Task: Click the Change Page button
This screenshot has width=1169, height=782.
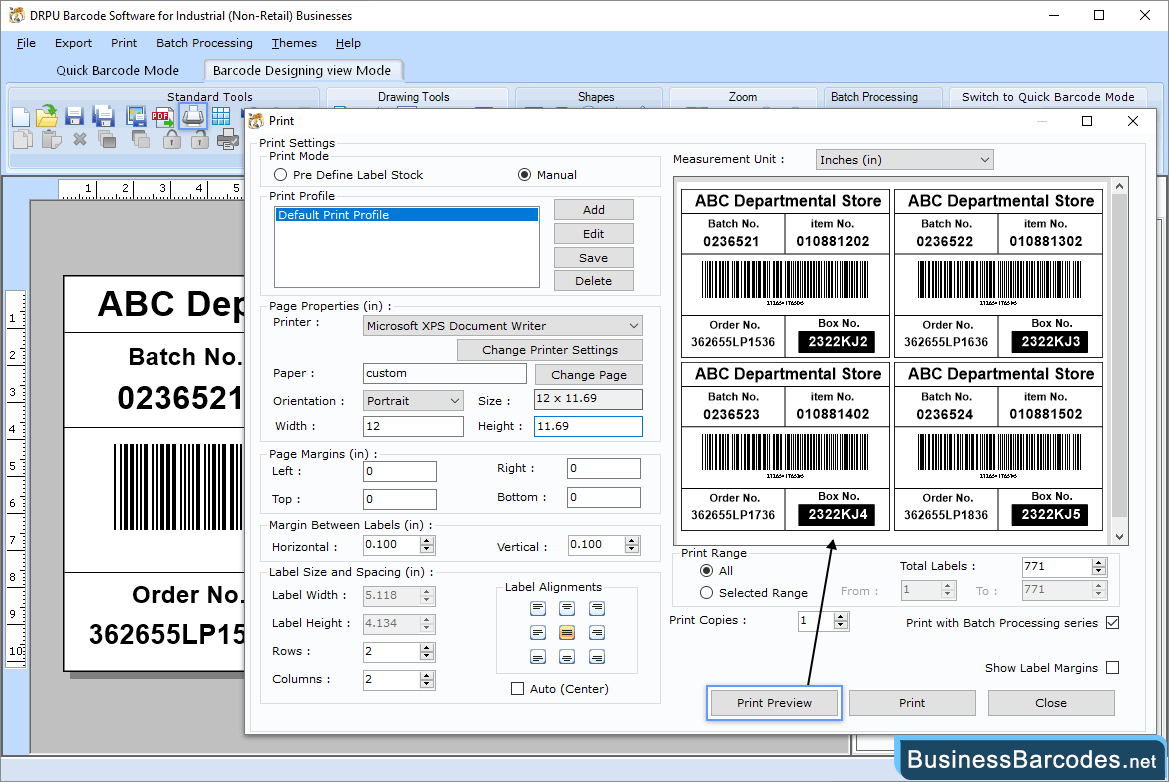Action: tap(589, 374)
